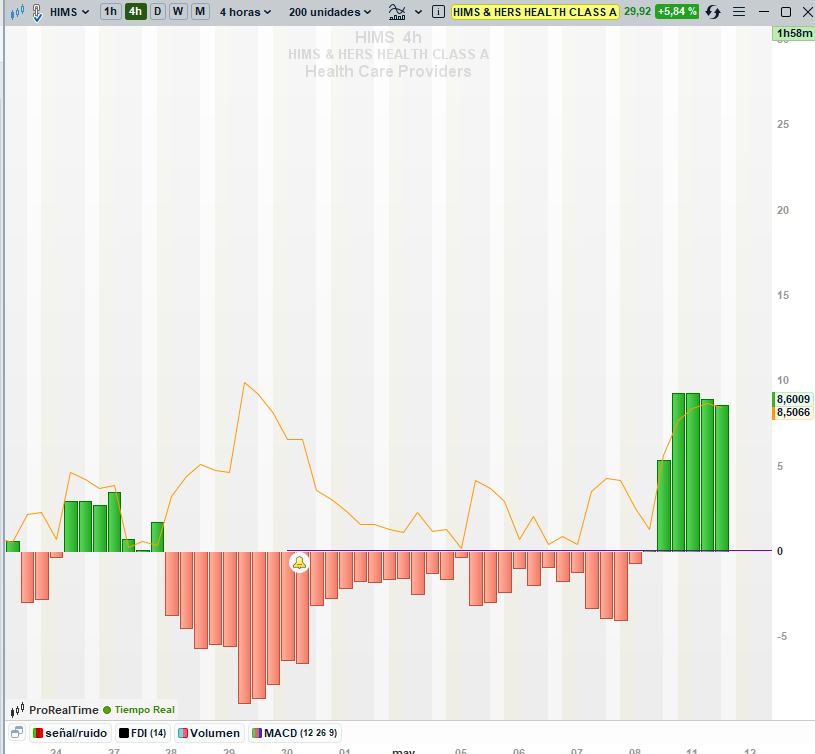Click the +5,84 % change badge
The height and width of the screenshot is (754, 815).
click(677, 11)
